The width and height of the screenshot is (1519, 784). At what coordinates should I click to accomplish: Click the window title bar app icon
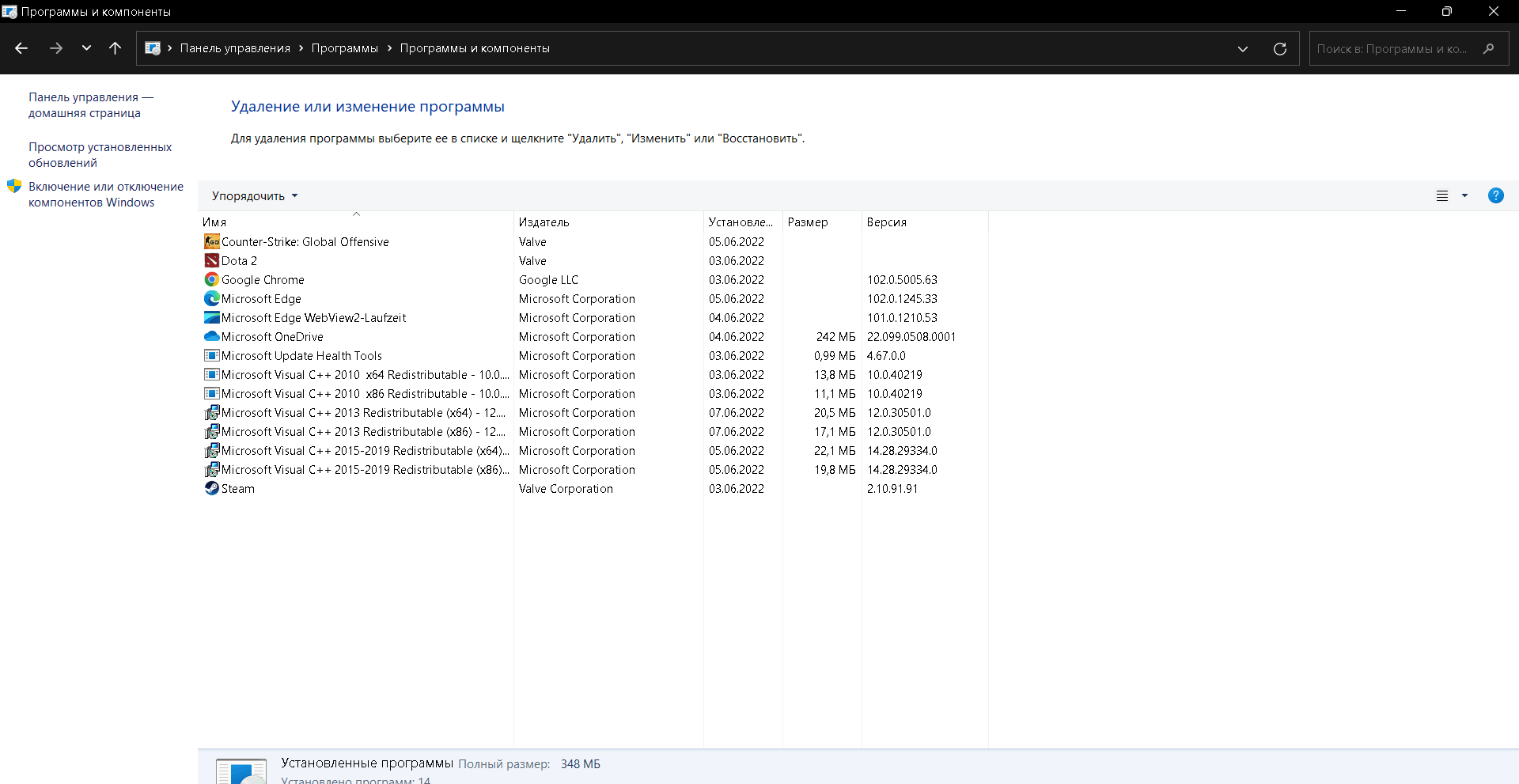point(9,11)
